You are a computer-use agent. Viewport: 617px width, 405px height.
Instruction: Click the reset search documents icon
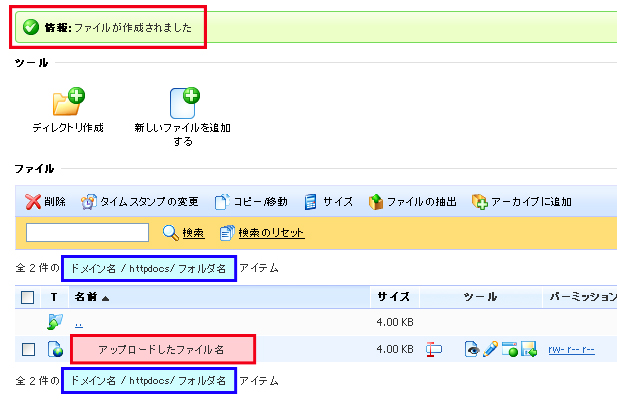pos(227,233)
